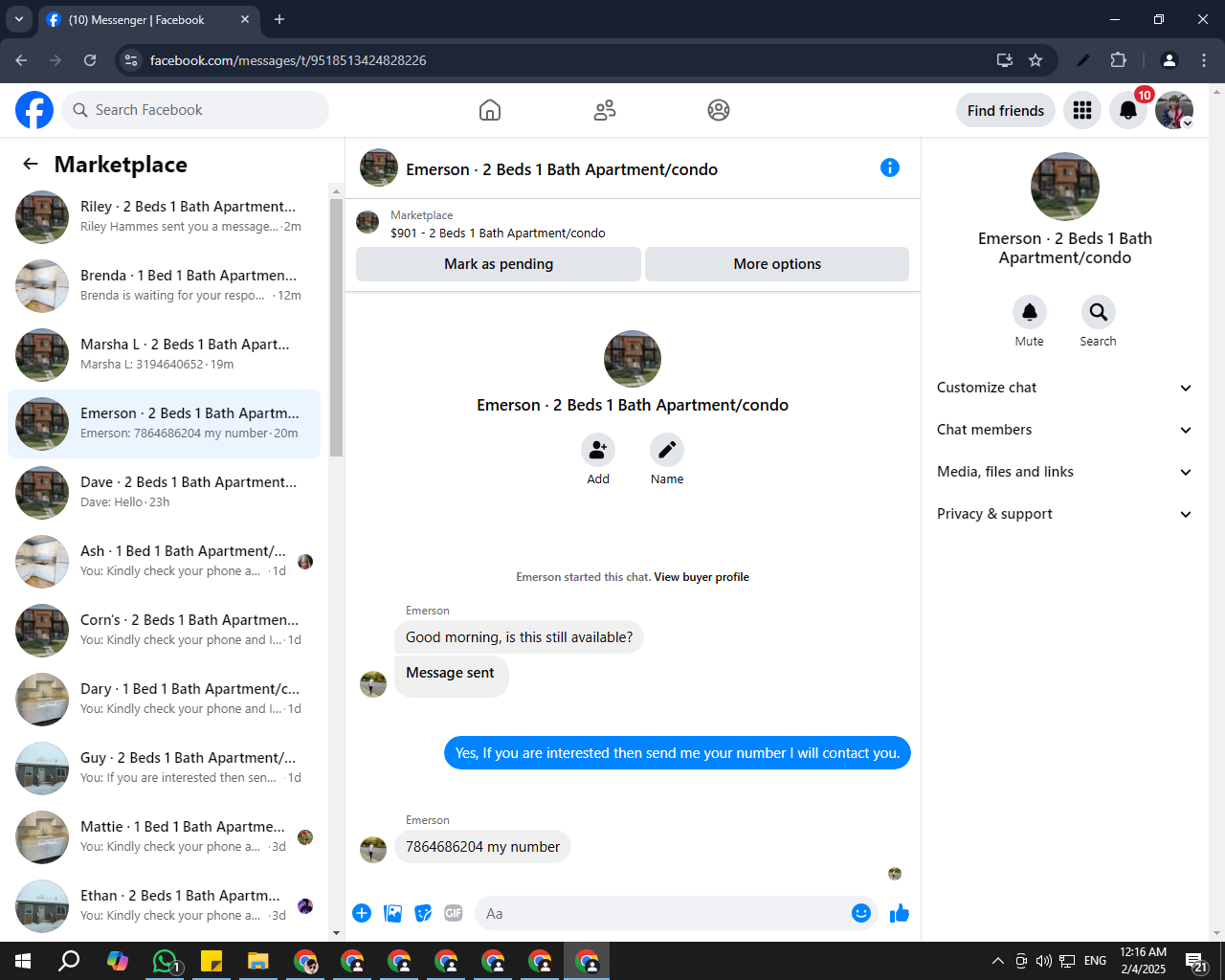Expand Chat members section
The height and width of the screenshot is (980, 1225).
coord(1065,430)
